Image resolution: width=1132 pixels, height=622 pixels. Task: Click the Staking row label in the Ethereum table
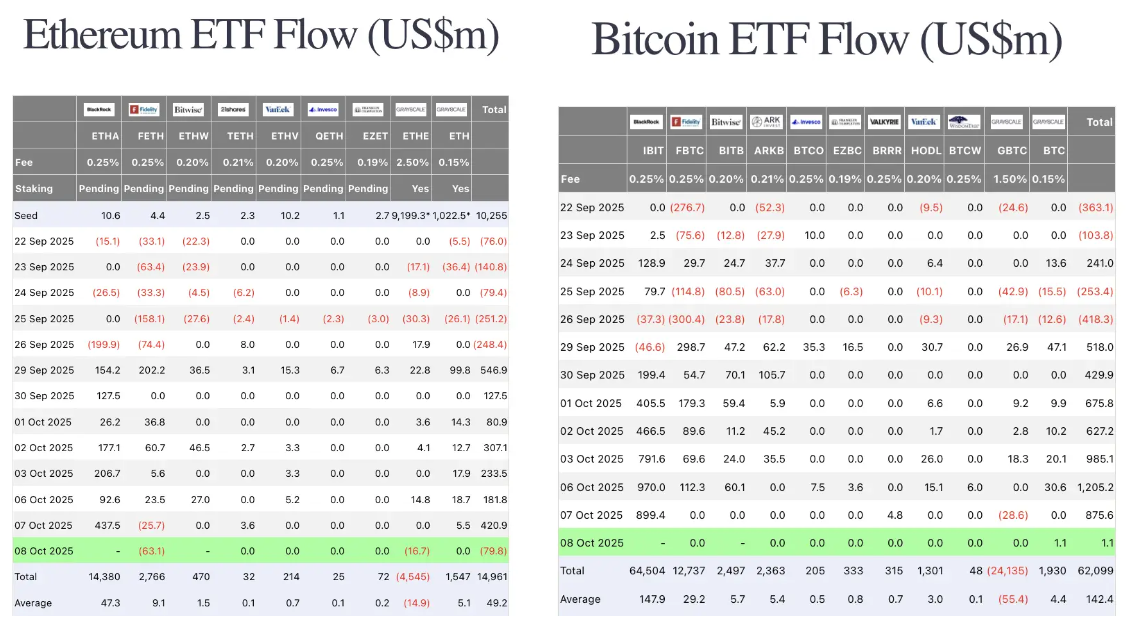34,188
